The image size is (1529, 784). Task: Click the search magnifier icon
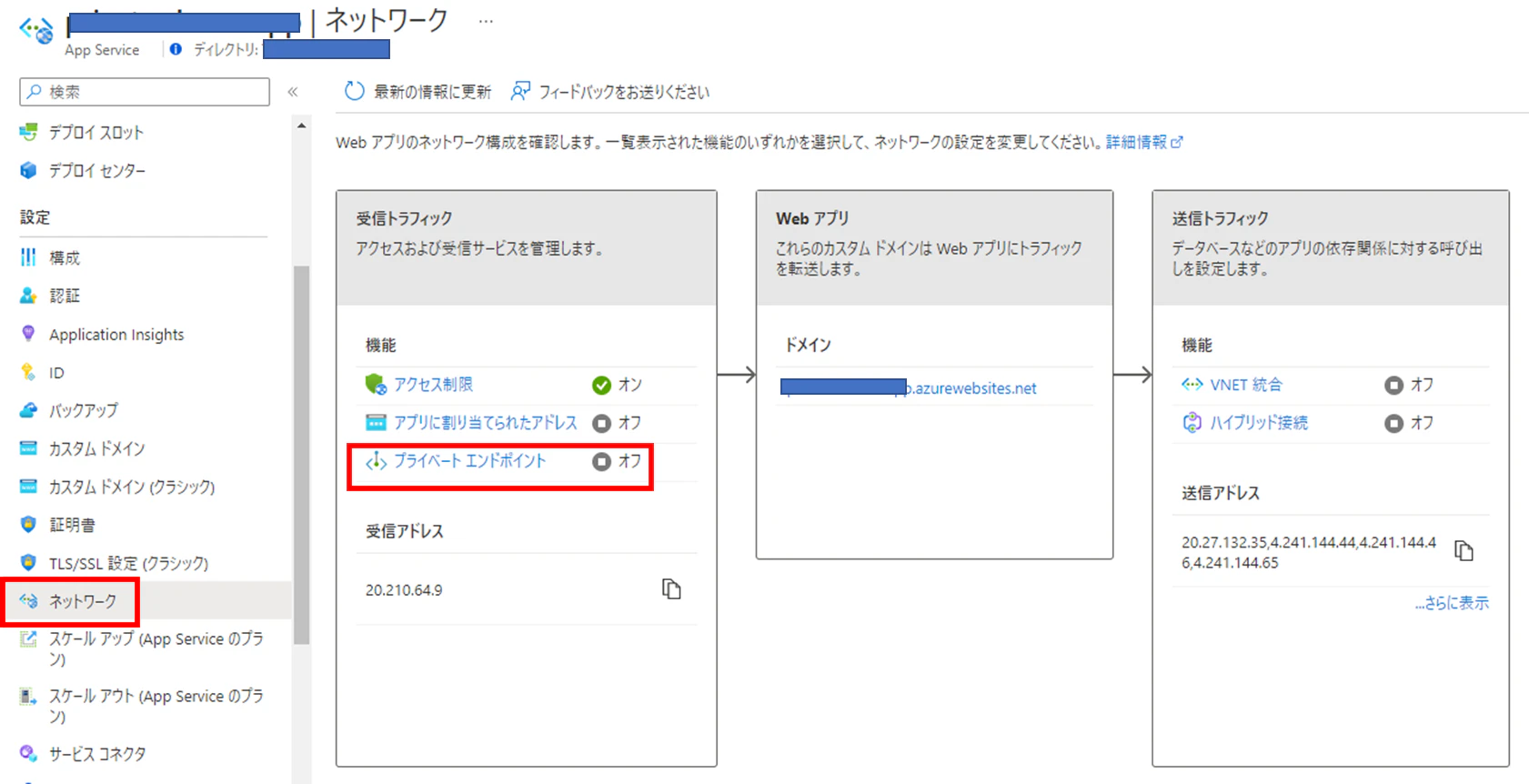pos(35,92)
